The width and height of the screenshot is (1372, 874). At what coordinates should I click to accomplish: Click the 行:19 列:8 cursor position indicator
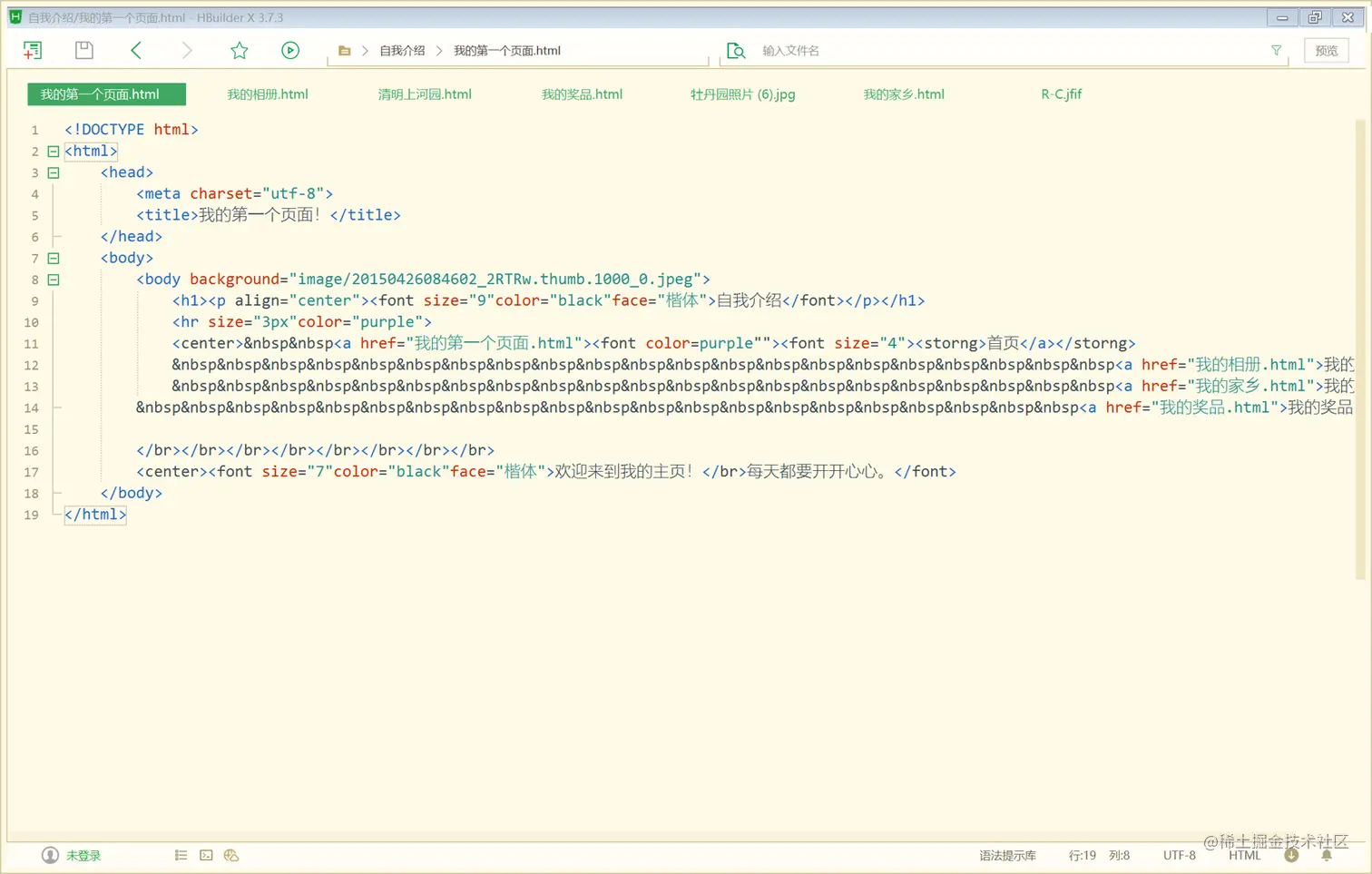(1099, 856)
